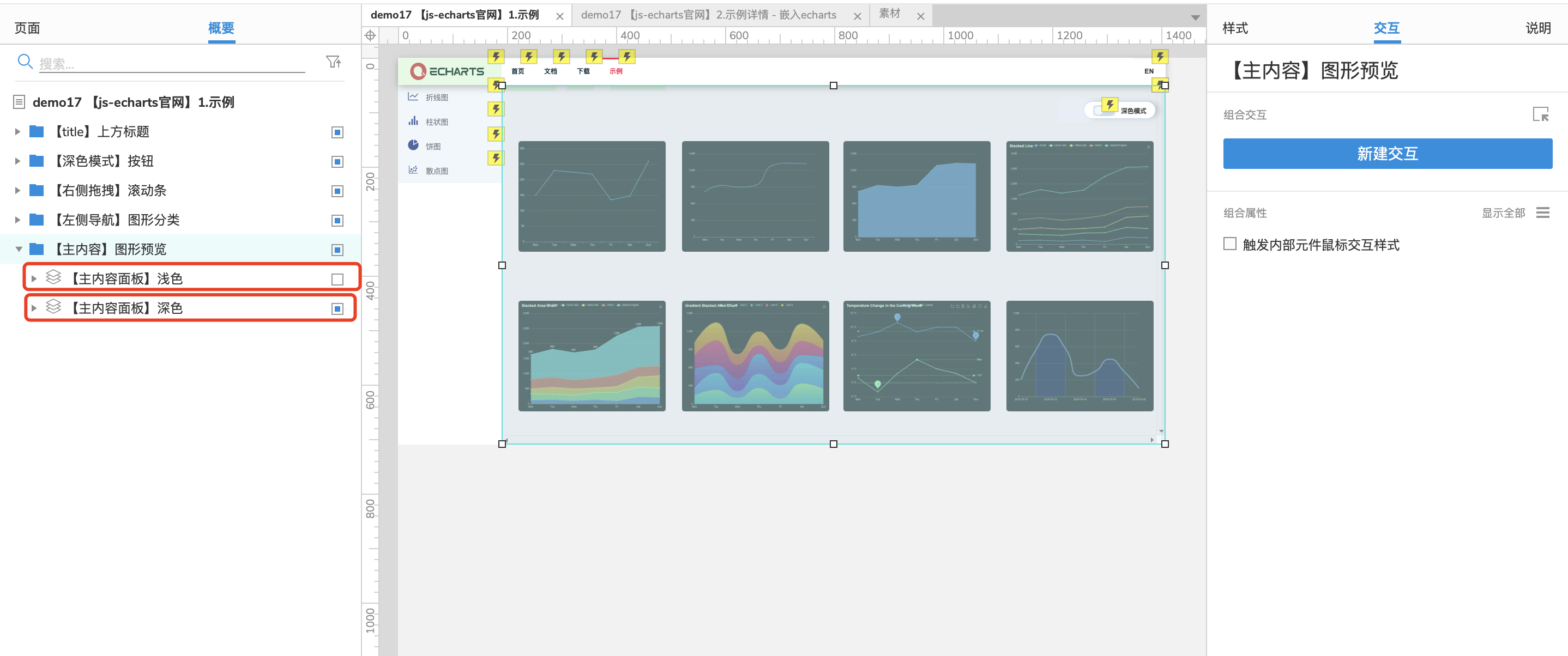This screenshot has height=656, width=1568.
Task: Click folder icon of 【深色模式】按钮
Action: (37, 161)
